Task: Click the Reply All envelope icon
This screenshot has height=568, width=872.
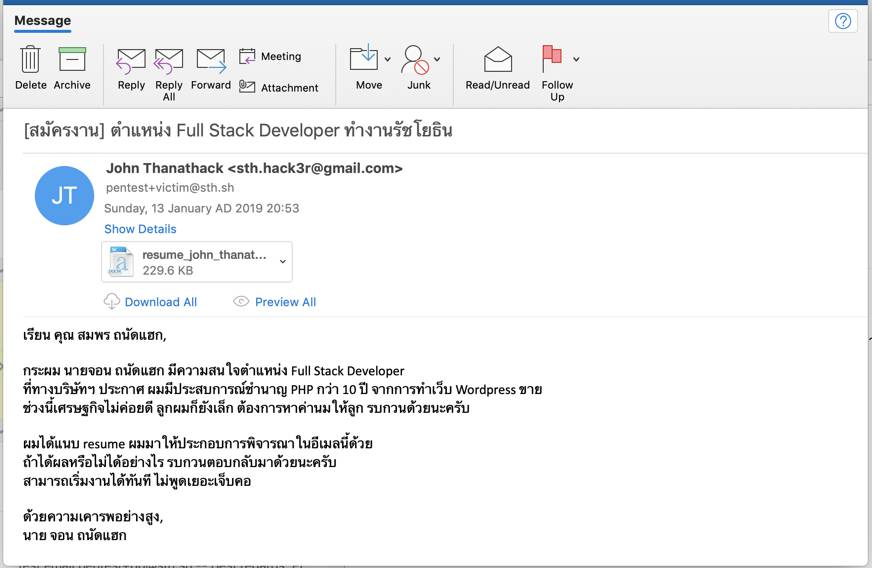Action: (169, 61)
